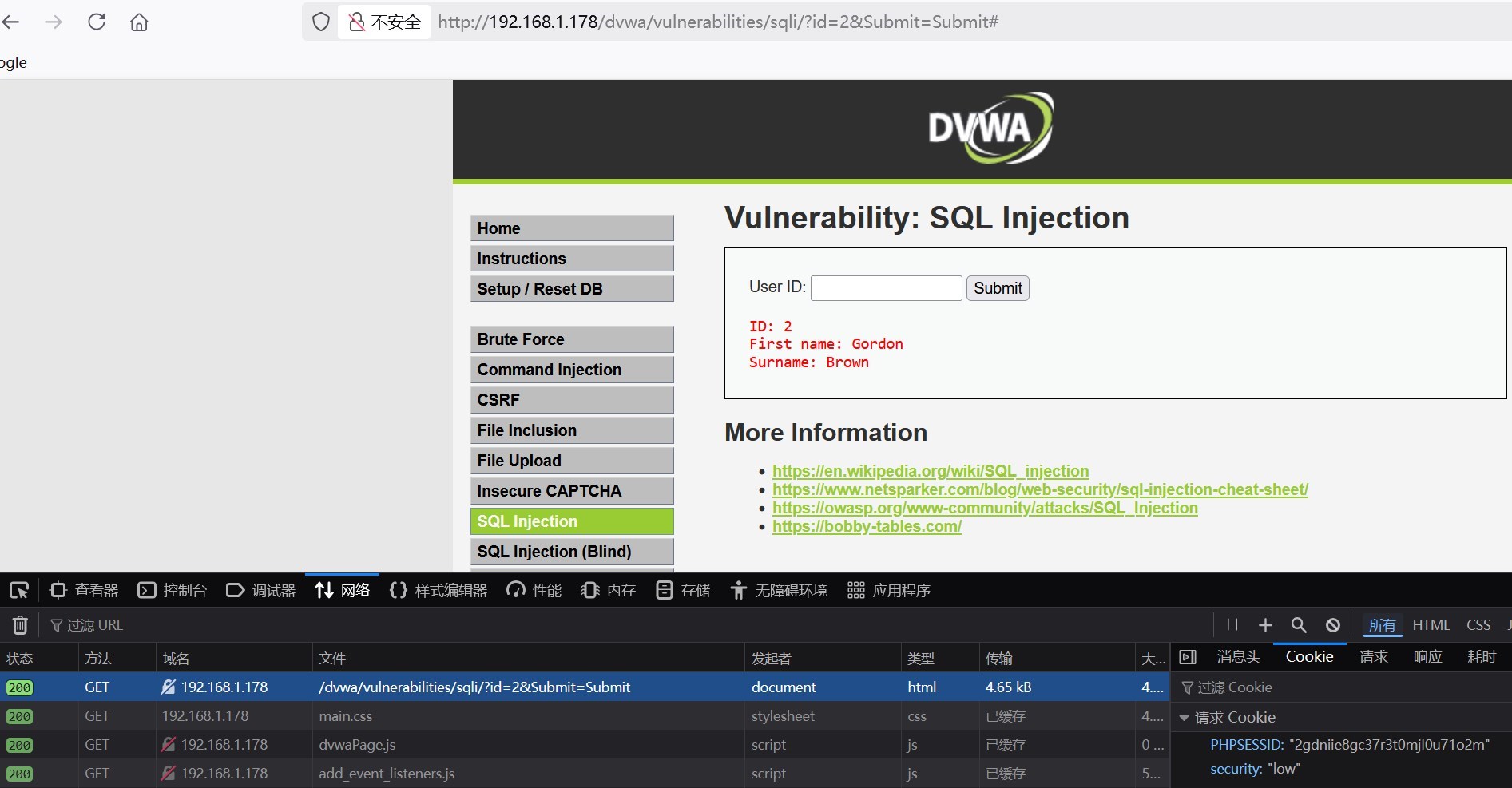
Task: Select the URL in the address bar
Action: 718,22
